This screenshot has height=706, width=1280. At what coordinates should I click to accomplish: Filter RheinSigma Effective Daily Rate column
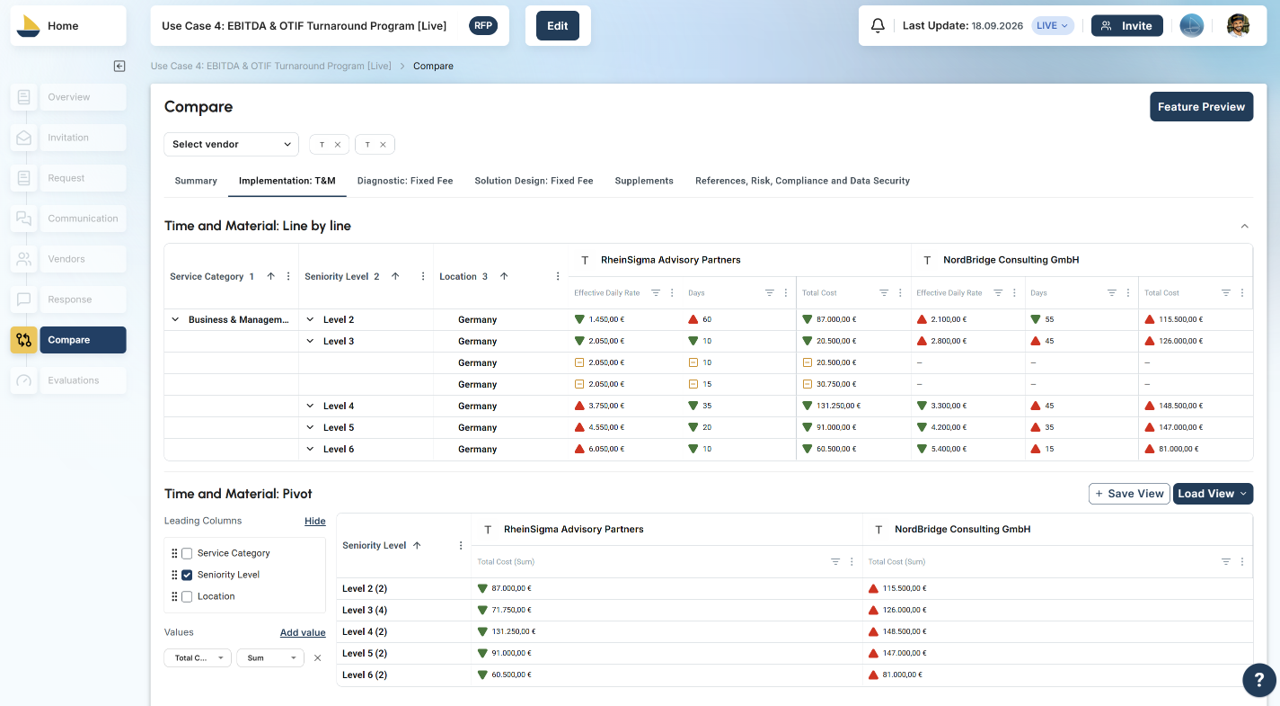(x=656, y=293)
